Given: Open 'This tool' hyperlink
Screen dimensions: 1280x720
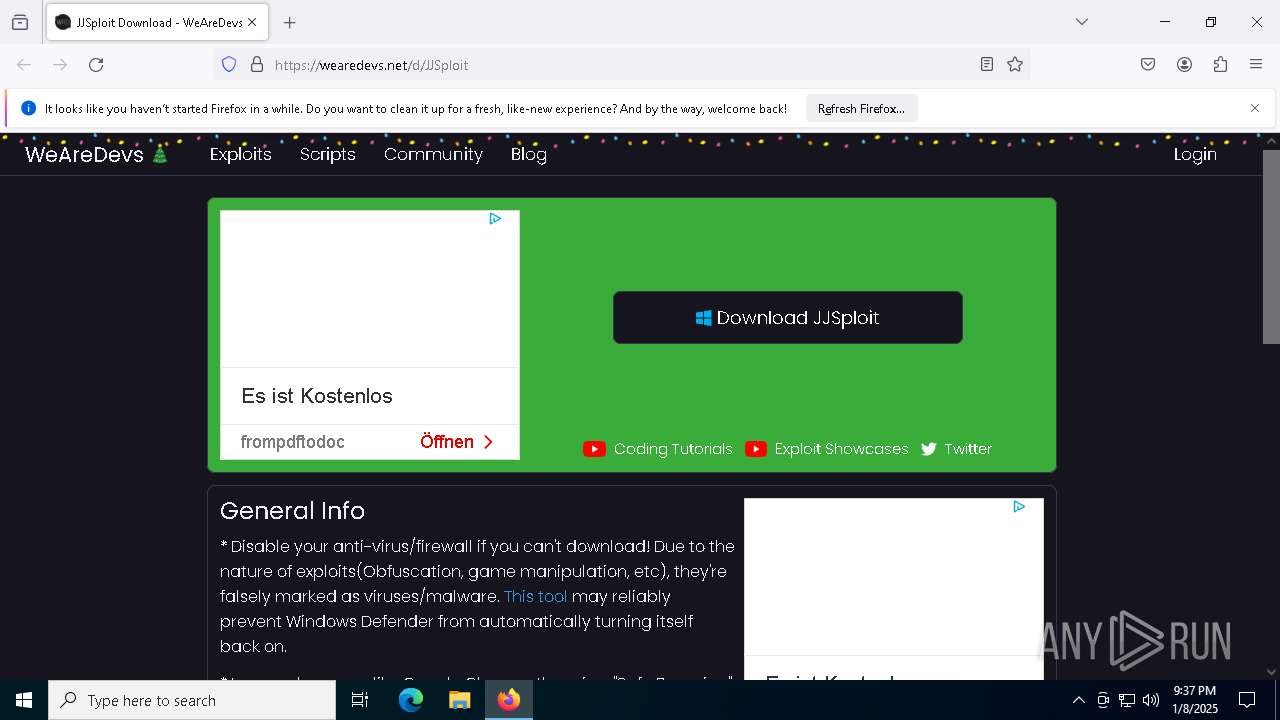Looking at the screenshot, I should point(536,597).
